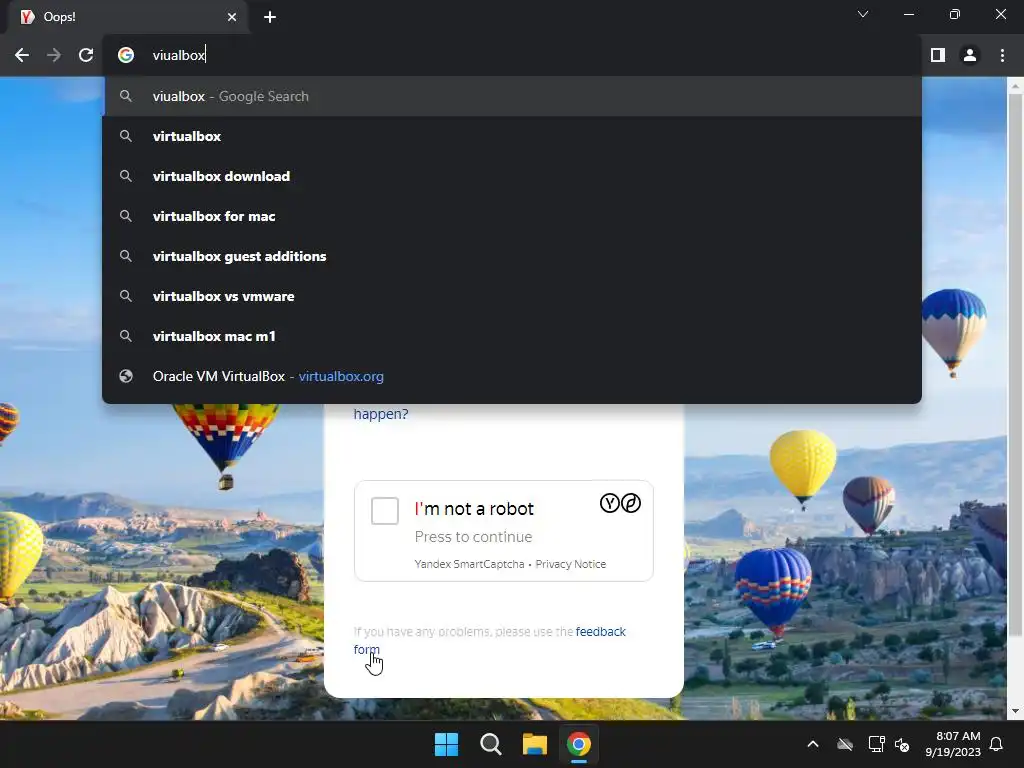Open the Privacy Notice link
The width and height of the screenshot is (1024, 768).
coord(571,564)
